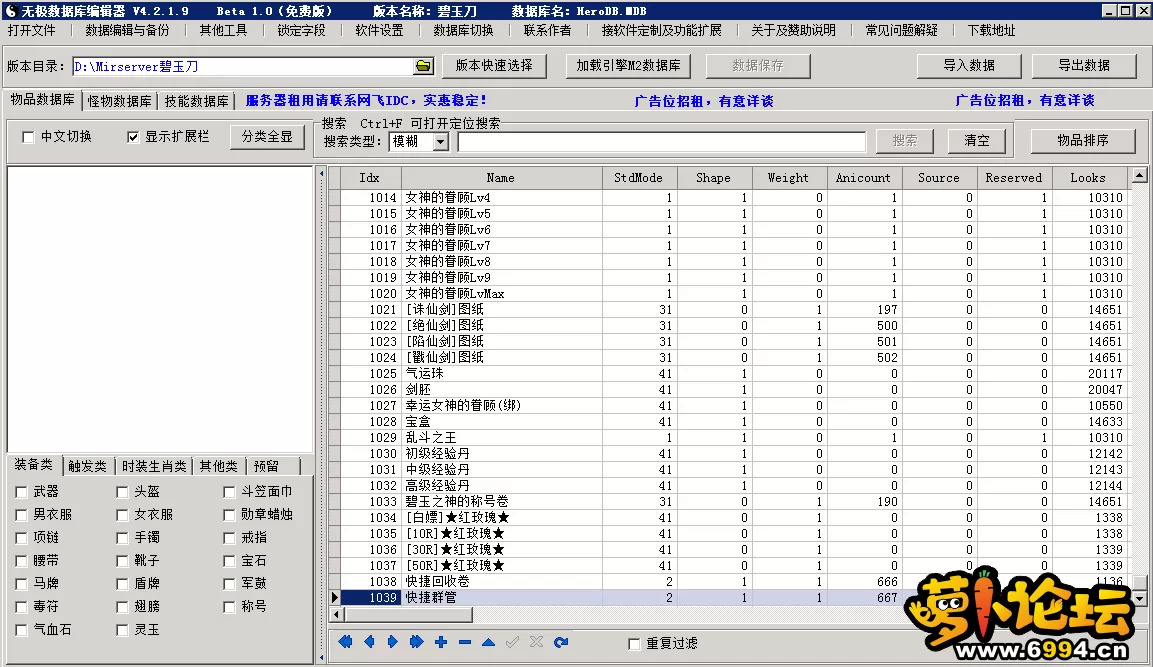Select the row 气运珠
Viewport: 1153px width, 667px height.
[x=727, y=374]
